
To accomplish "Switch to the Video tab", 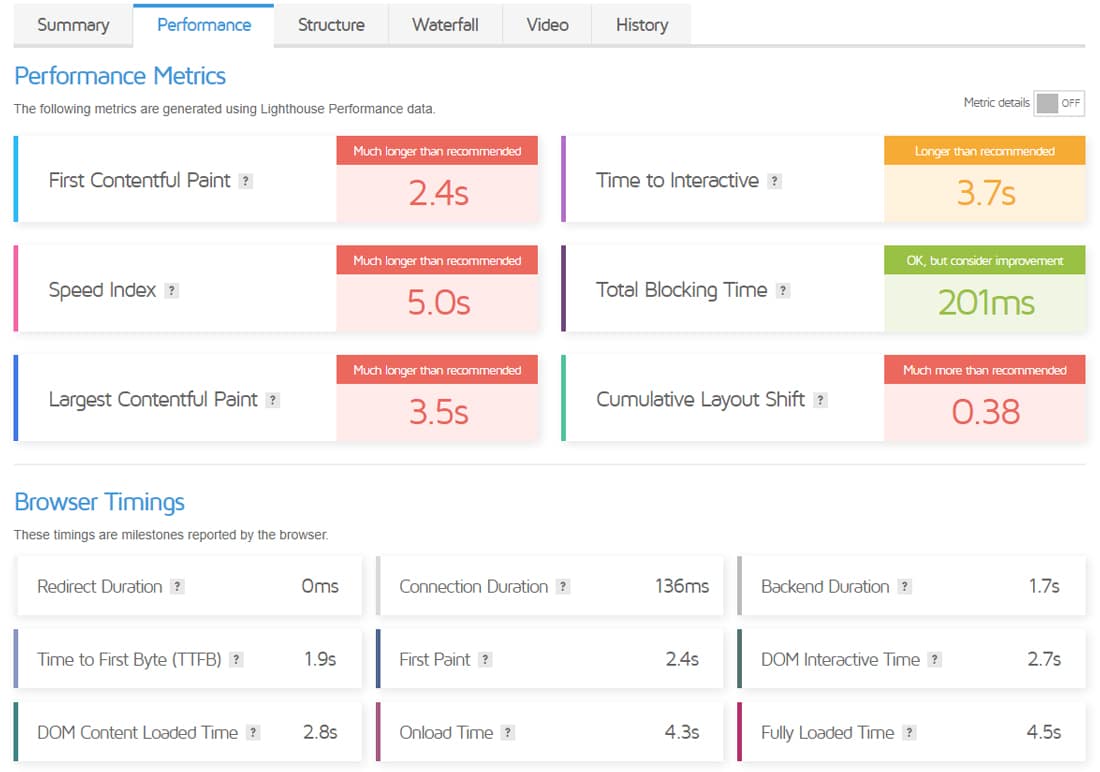I will pos(547,25).
